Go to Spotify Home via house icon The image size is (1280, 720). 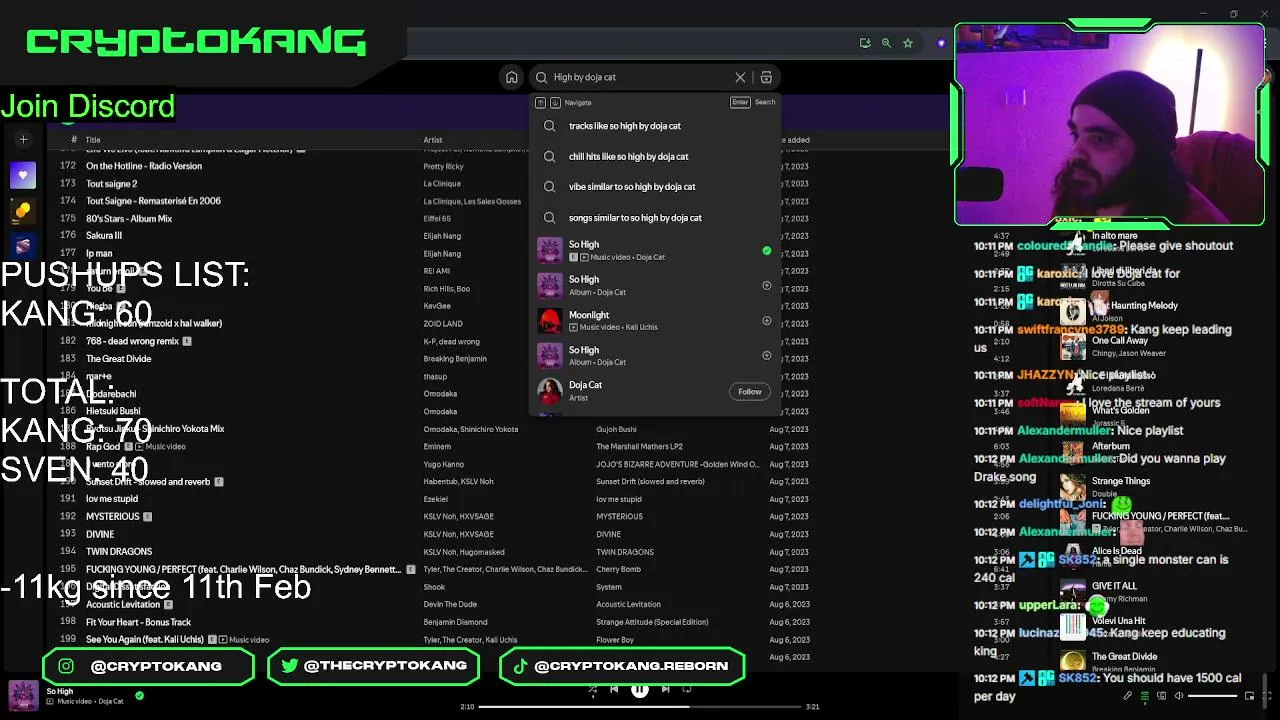pos(511,77)
